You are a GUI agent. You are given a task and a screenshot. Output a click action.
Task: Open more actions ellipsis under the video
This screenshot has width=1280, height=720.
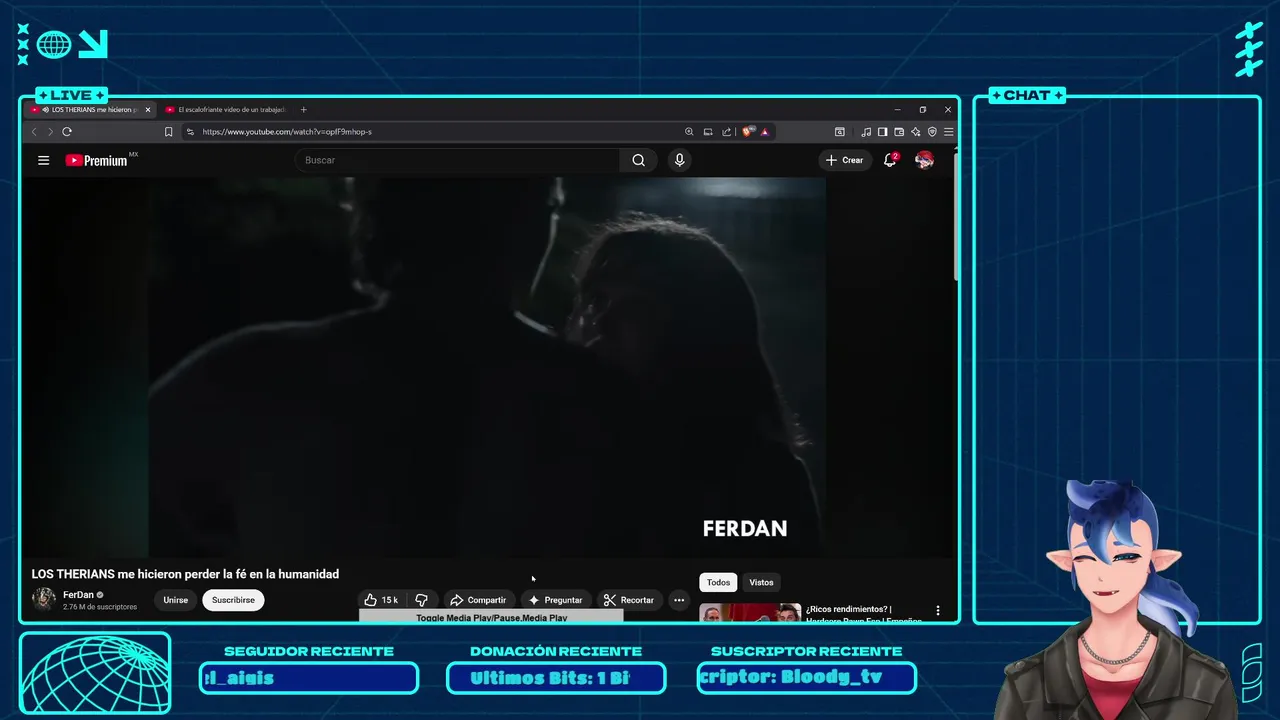tap(679, 600)
